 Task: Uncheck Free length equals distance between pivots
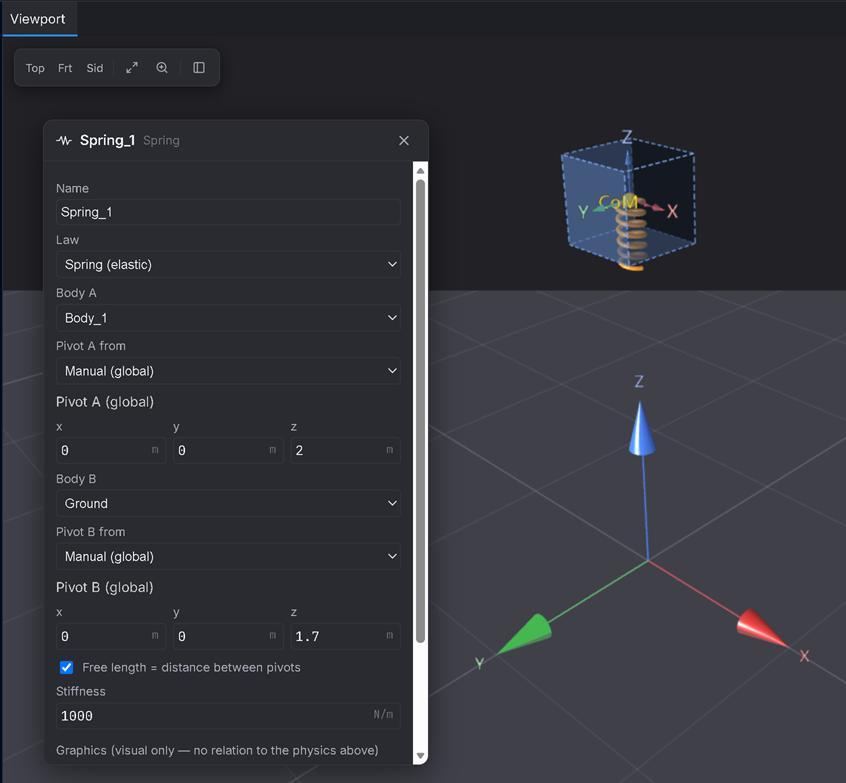pyautogui.click(x=66, y=668)
